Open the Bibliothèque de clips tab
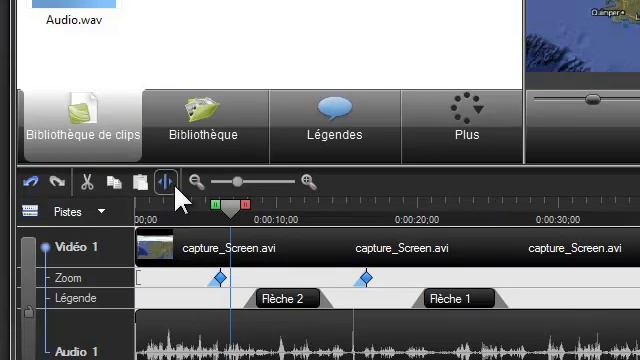The image size is (640, 360). click(x=83, y=125)
